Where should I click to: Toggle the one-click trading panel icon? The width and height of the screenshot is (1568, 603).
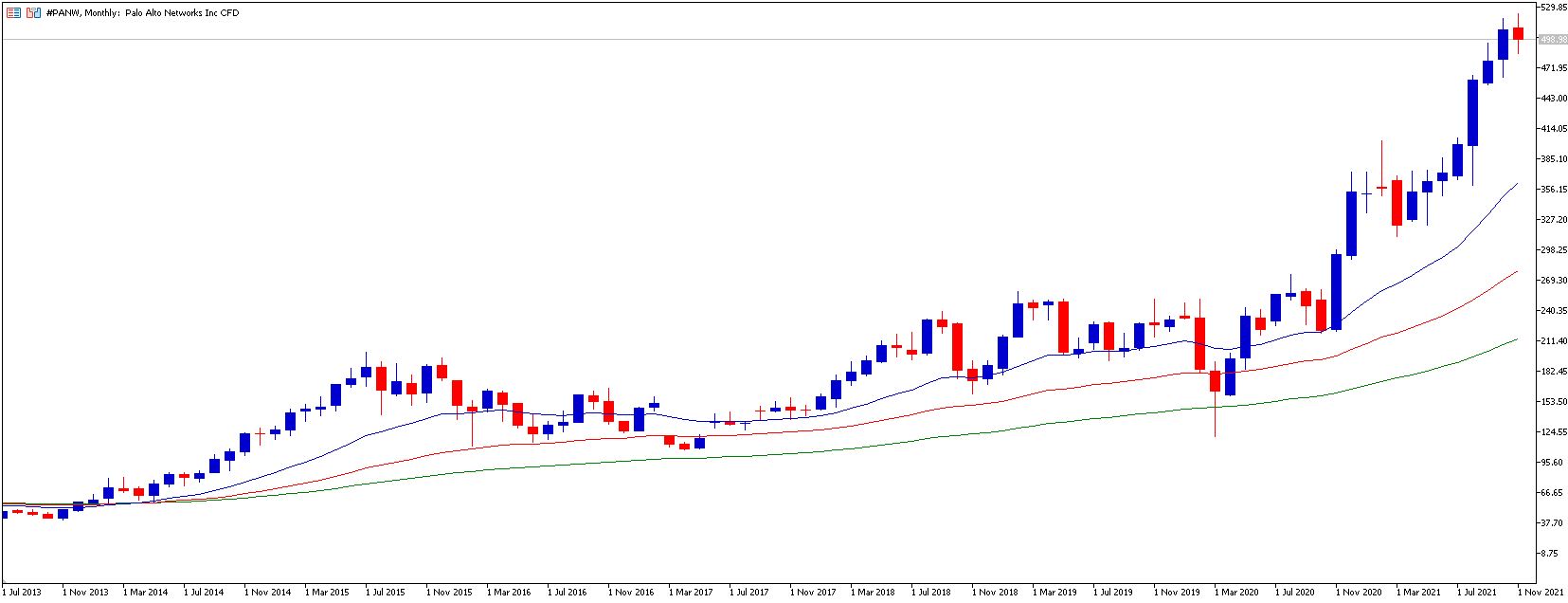[33, 13]
